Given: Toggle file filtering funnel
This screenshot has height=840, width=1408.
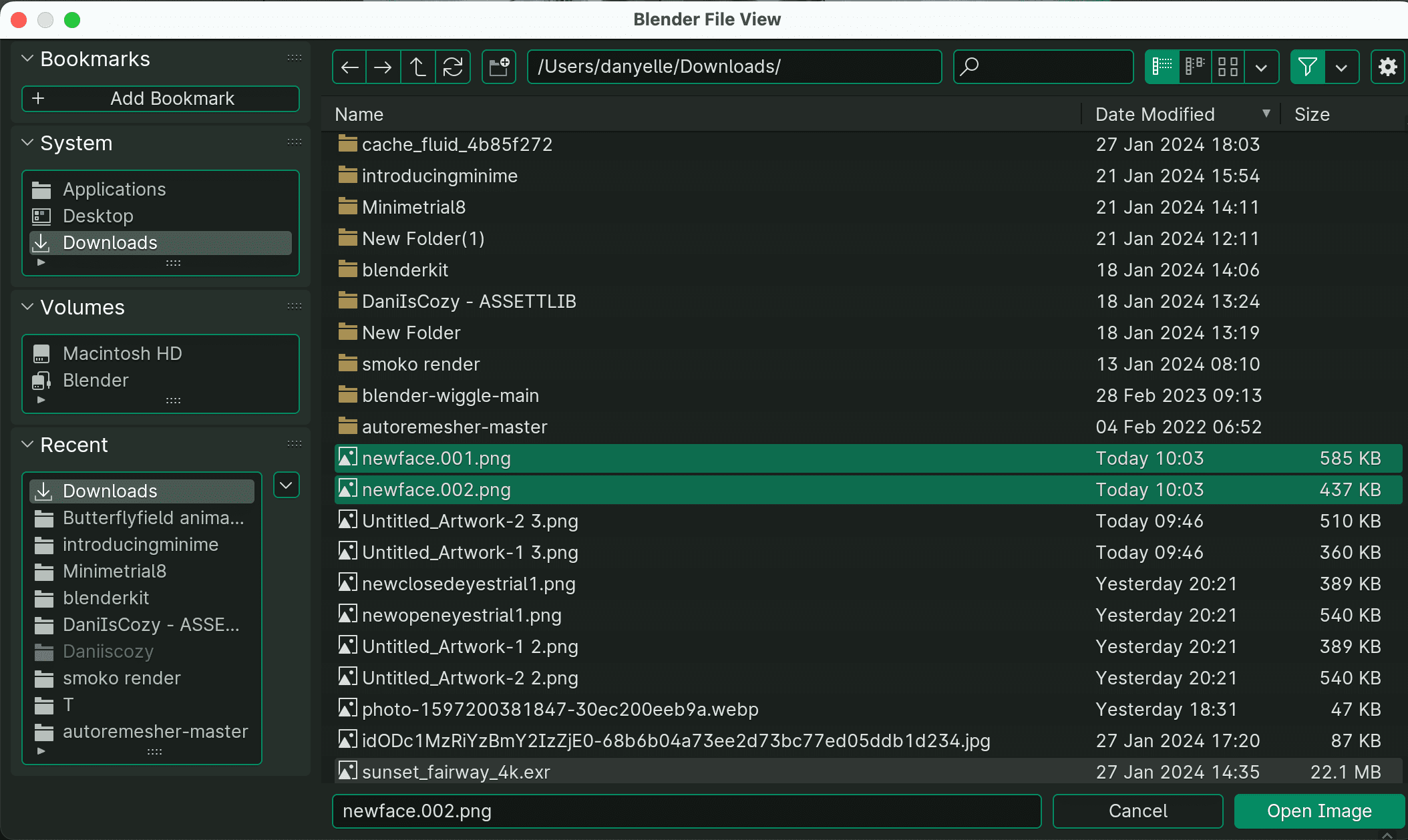Looking at the screenshot, I should coord(1307,67).
